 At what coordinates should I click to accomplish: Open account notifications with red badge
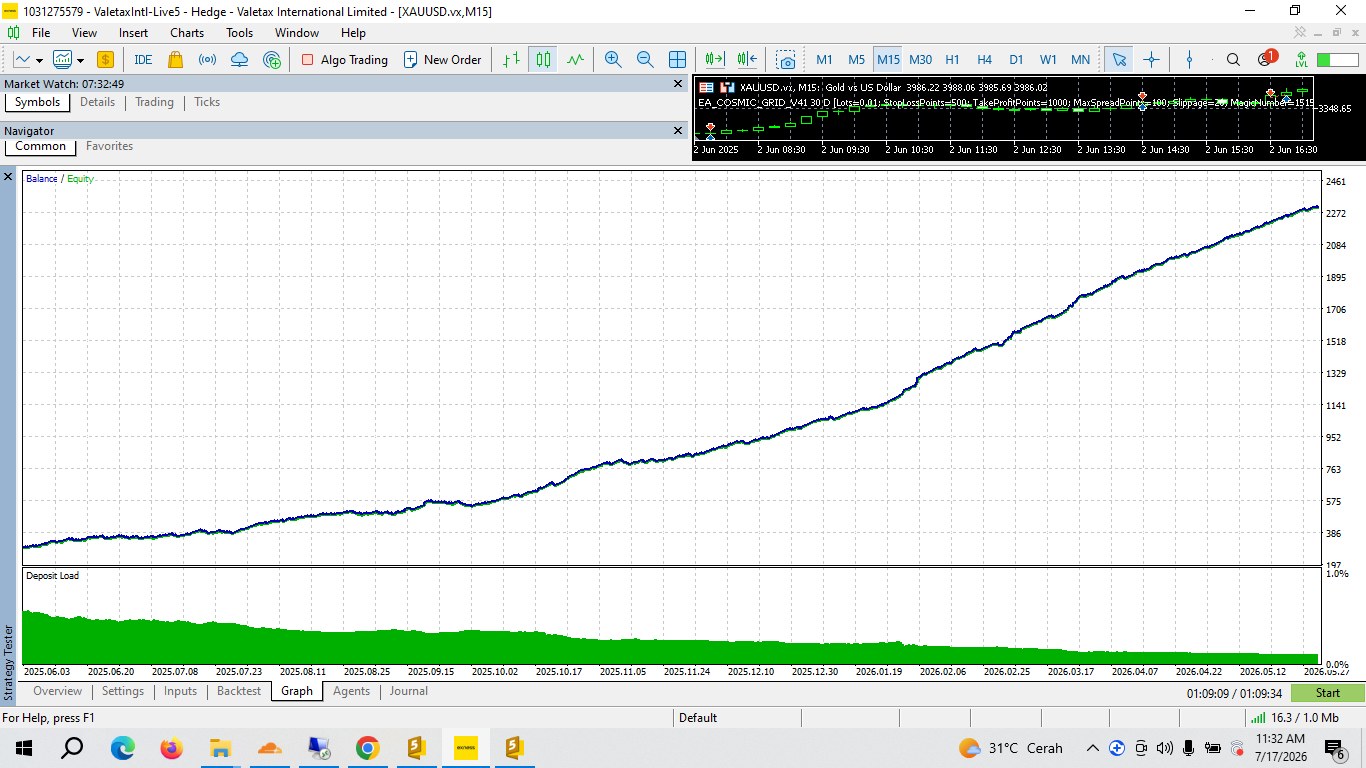[1266, 59]
